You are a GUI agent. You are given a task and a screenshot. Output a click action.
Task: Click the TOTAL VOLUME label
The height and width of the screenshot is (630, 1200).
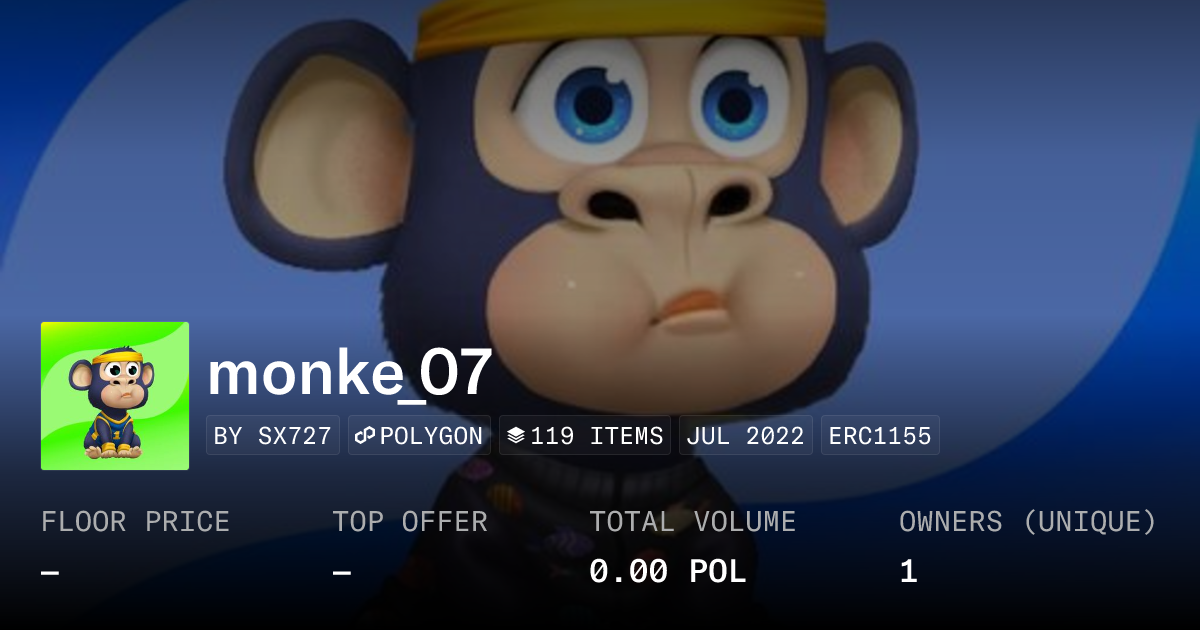[693, 522]
